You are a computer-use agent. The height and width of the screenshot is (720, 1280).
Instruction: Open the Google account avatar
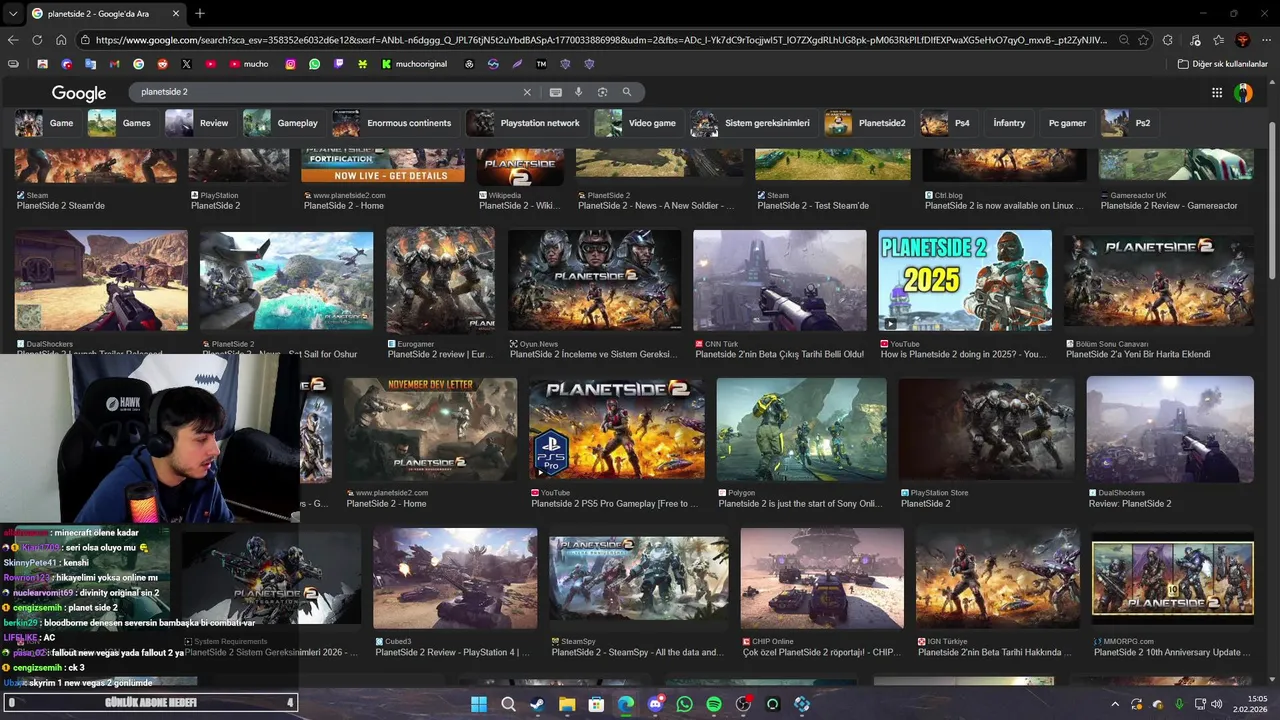pos(1243,93)
